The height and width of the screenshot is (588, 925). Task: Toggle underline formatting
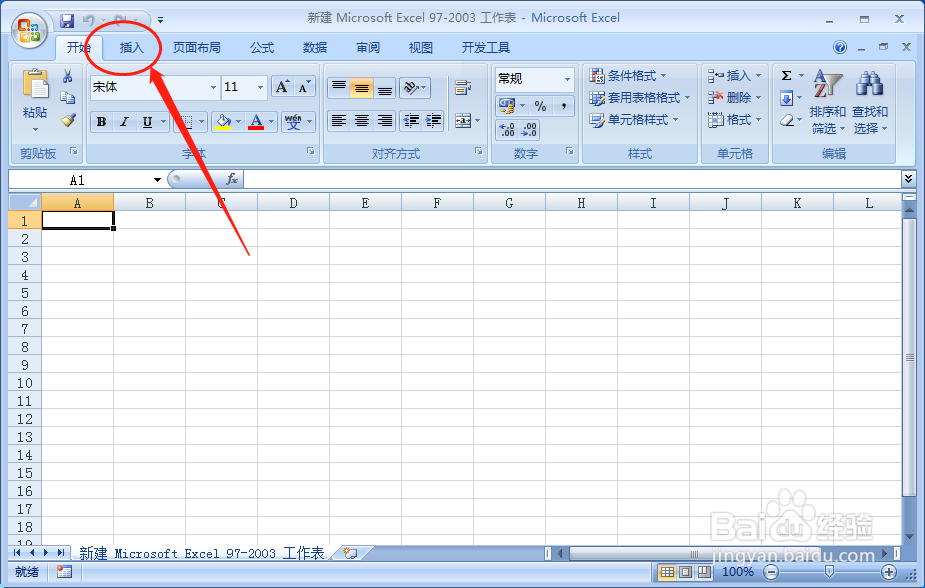pos(147,122)
